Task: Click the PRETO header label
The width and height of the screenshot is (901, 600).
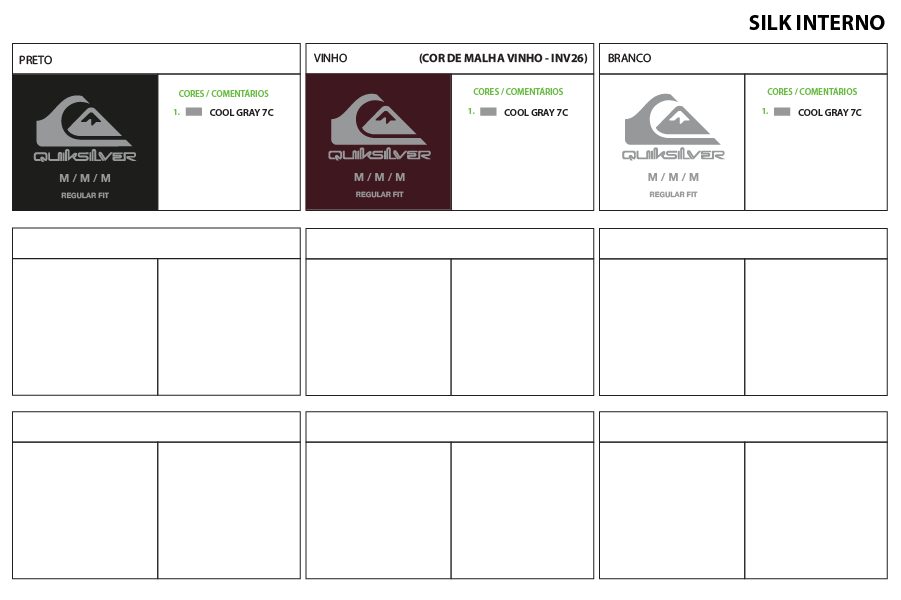Action: [36, 60]
